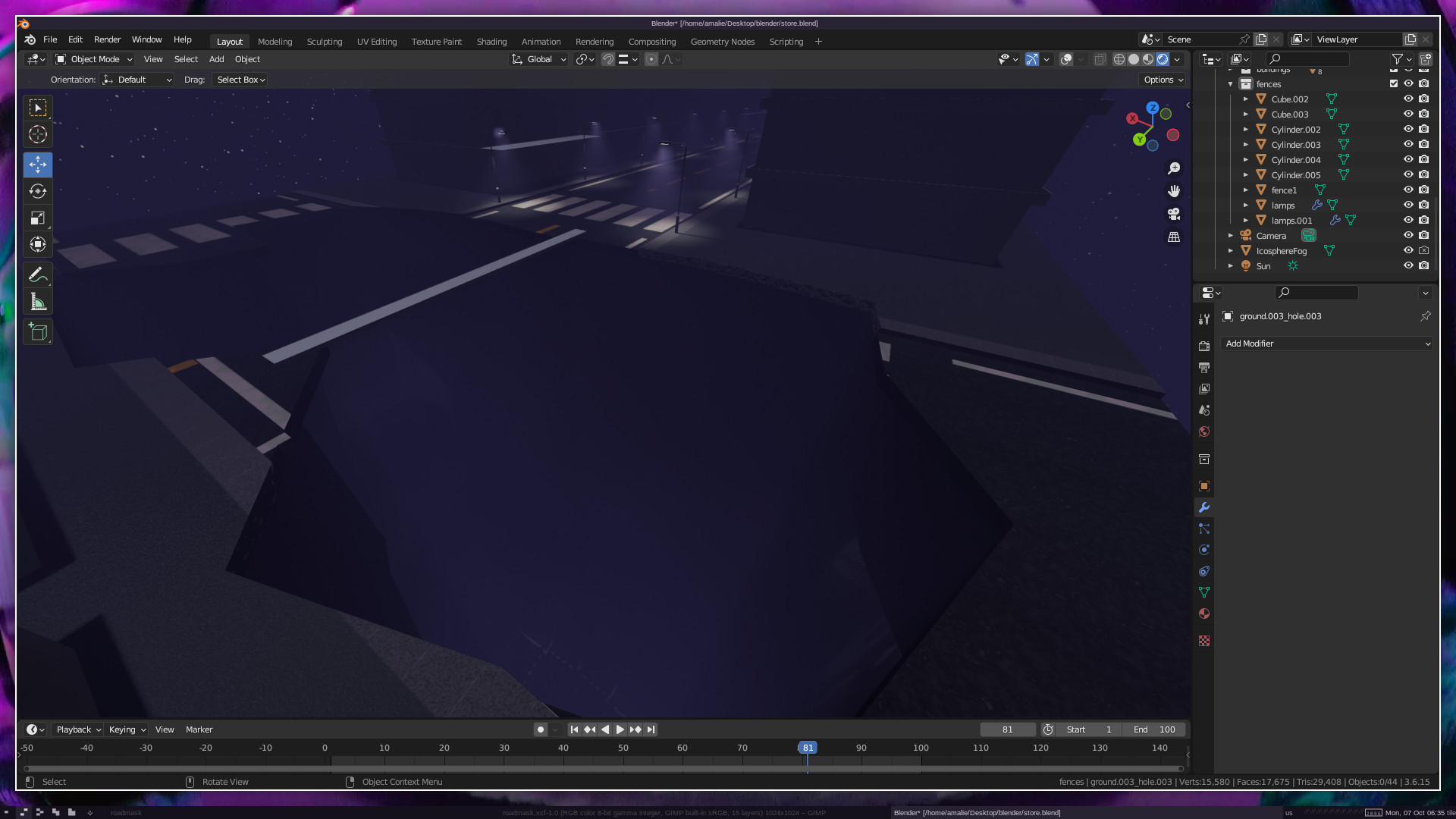The height and width of the screenshot is (819, 1456).
Task: Switch to the Shading workspace tab
Action: pyautogui.click(x=491, y=42)
